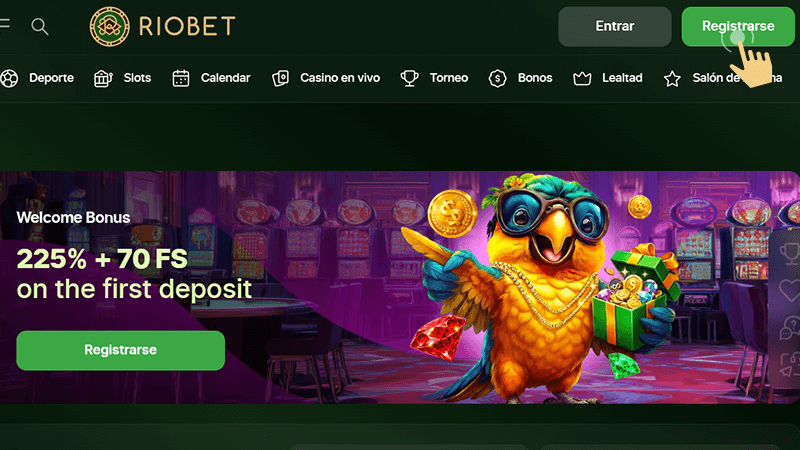Click the crown Lealtad icon
800x450 pixels.
(582, 79)
